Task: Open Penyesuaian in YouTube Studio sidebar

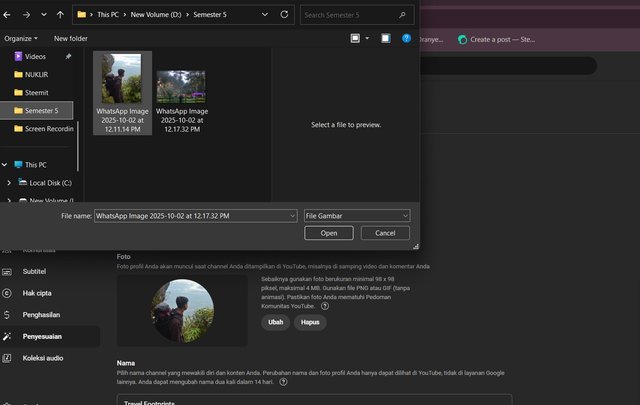Action: tap(42, 336)
